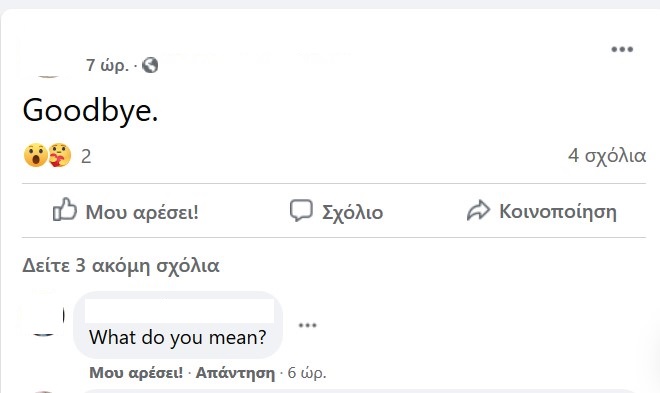Open the post's 7 ώρ. timestamp
Viewport: 660px width, 393px height.
107,66
